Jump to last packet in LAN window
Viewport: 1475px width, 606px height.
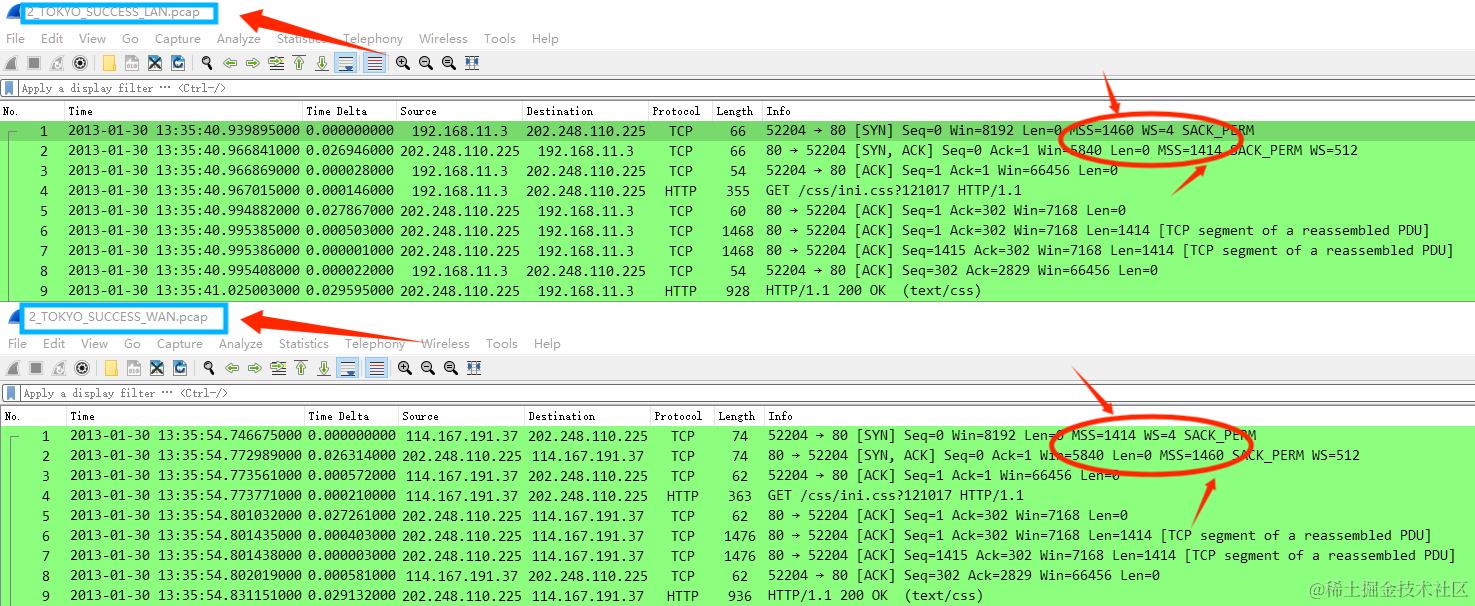pos(322,63)
